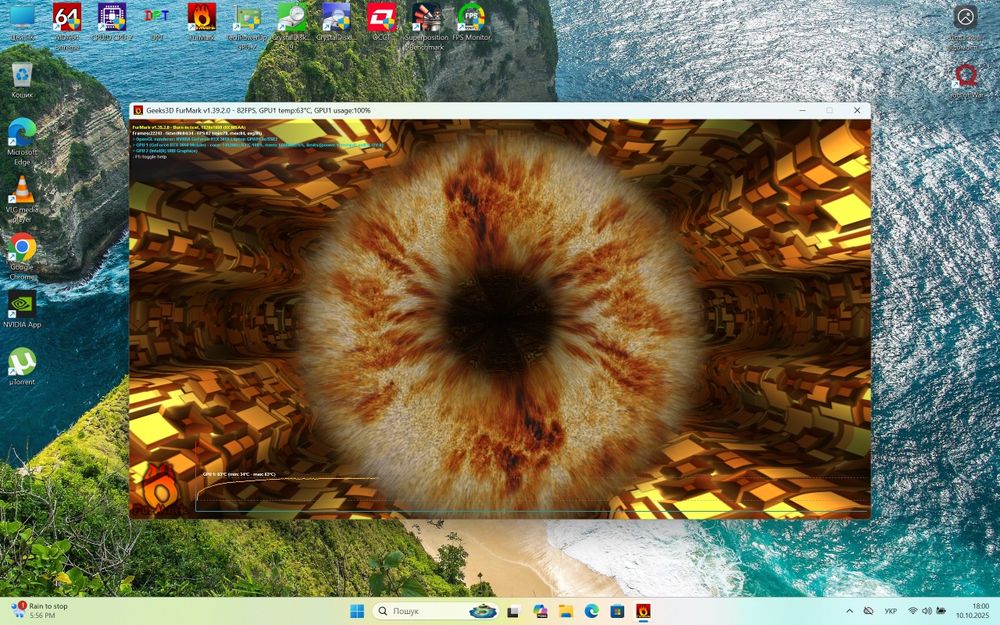Select the Recycle Bin desktop icon
This screenshot has width=1000, height=625.
tap(22, 80)
